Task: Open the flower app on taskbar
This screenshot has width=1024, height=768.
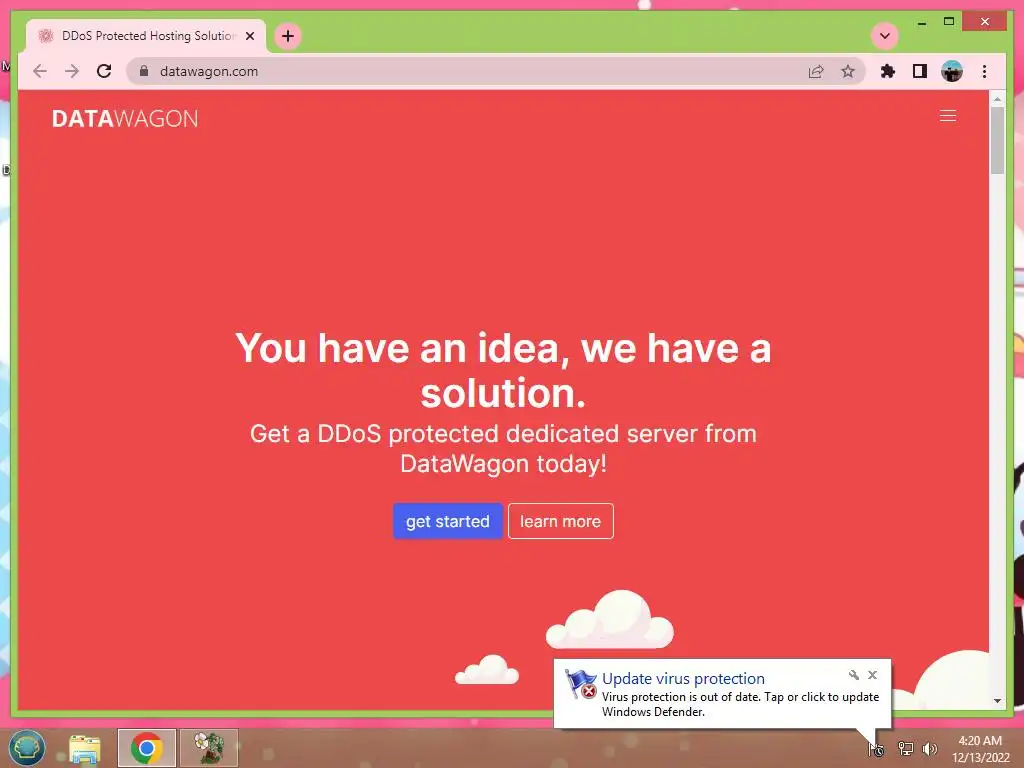Action: coord(209,748)
